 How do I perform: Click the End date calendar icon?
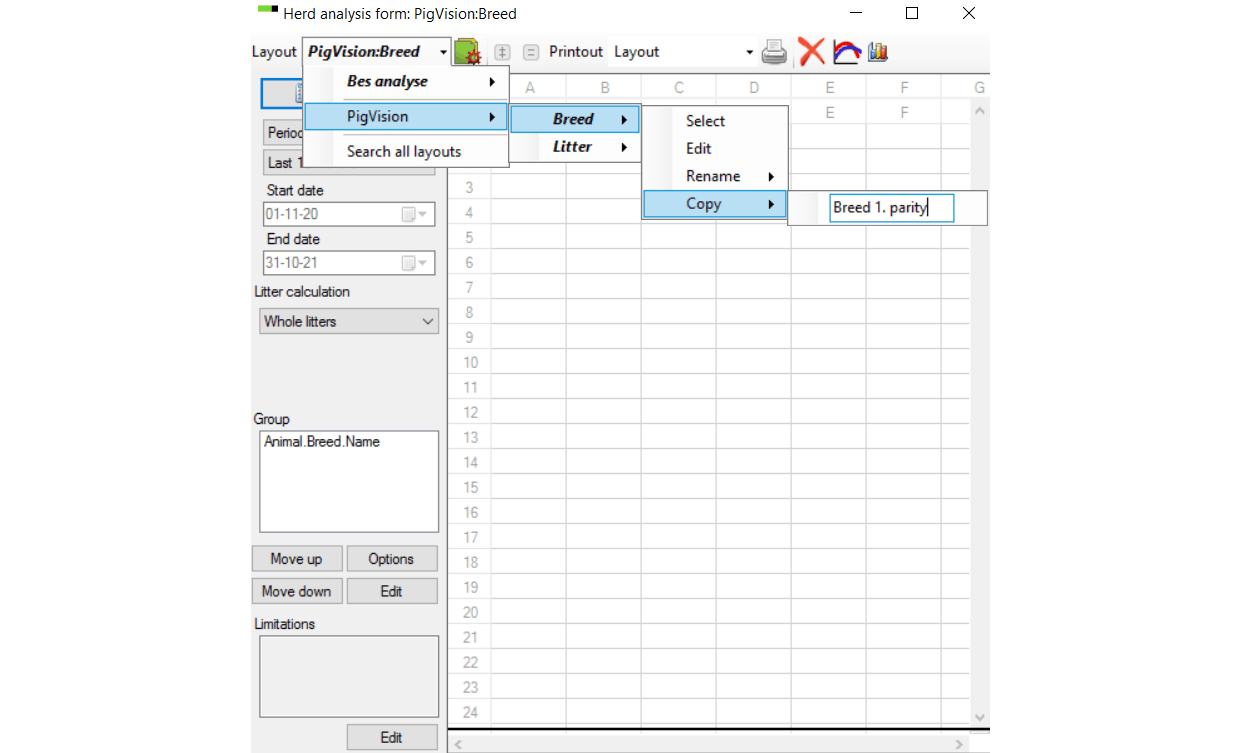(x=408, y=263)
